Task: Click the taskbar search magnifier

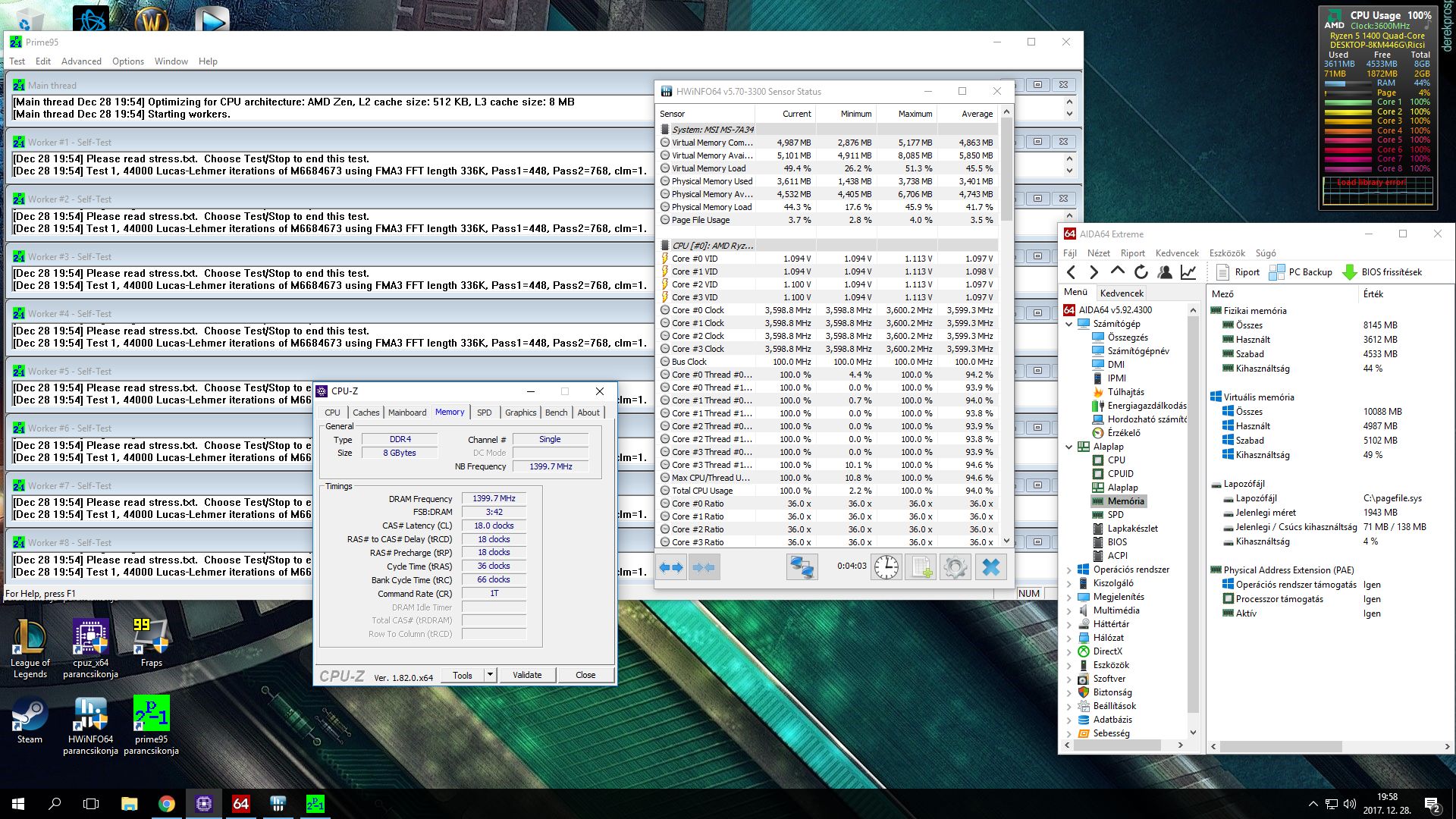Action: click(55, 804)
